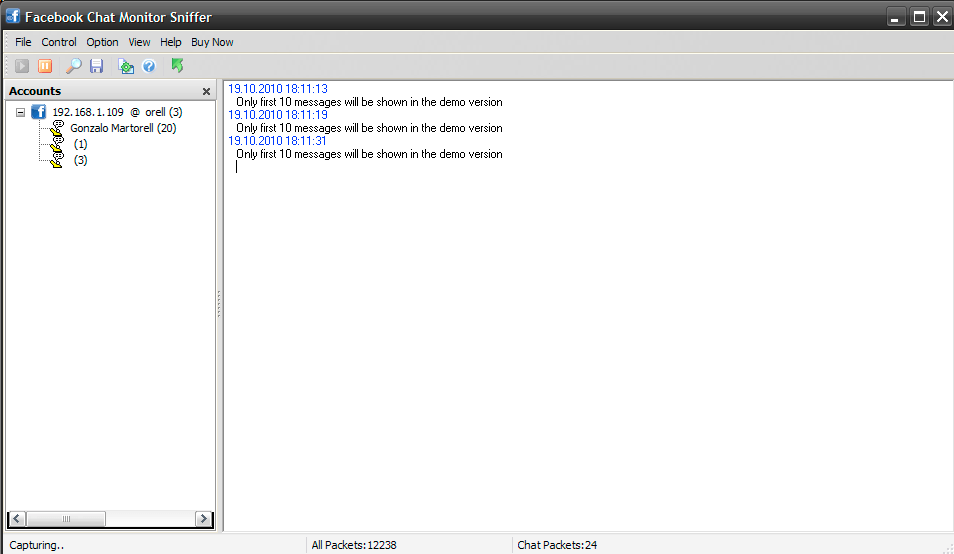Screen dimensions: 954x554
Task: Open the Help menu
Action: coord(171,42)
